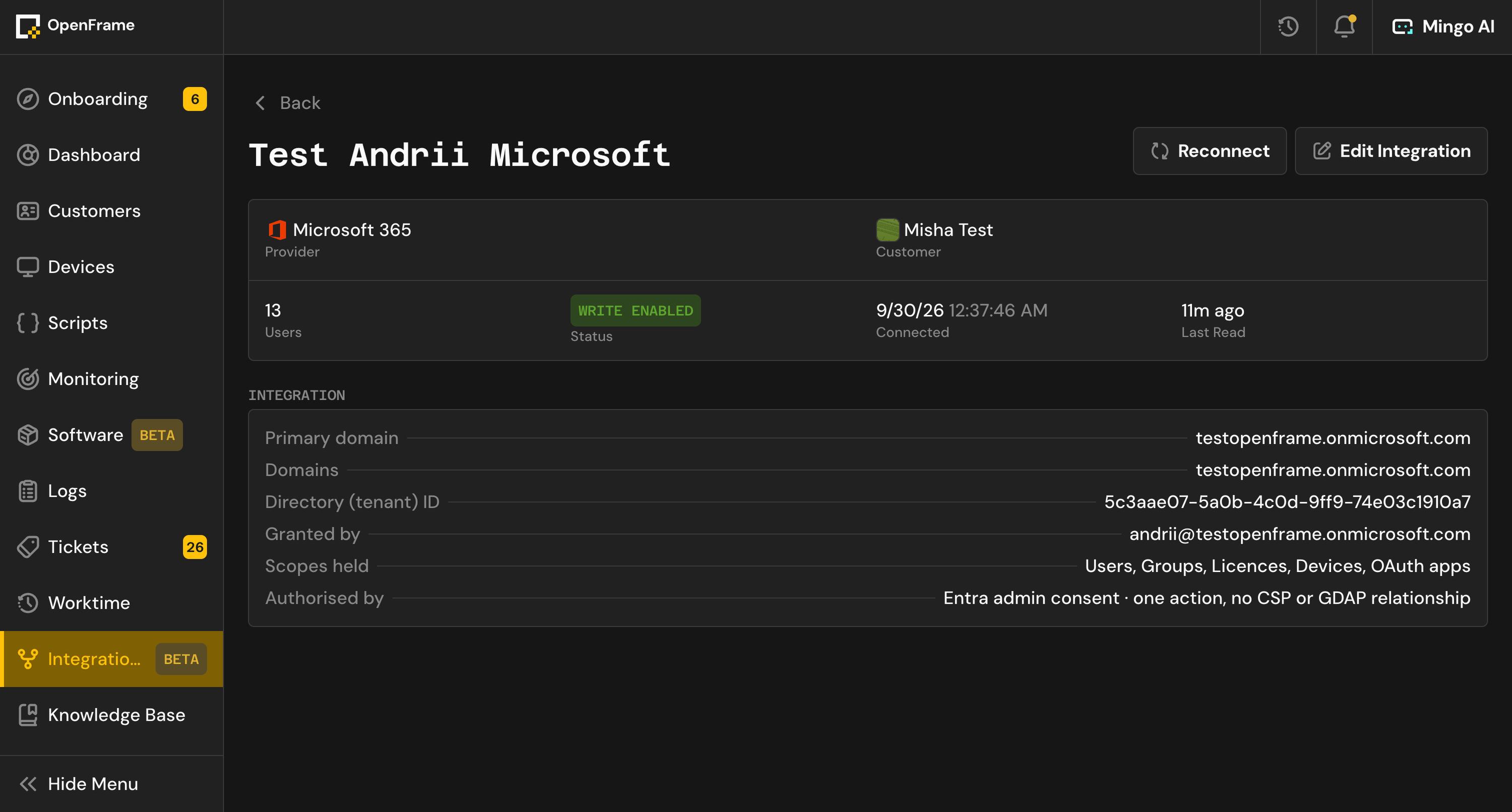Click the Knowledge Base book icon
This screenshot has width=1512, height=812.
pos(28,715)
